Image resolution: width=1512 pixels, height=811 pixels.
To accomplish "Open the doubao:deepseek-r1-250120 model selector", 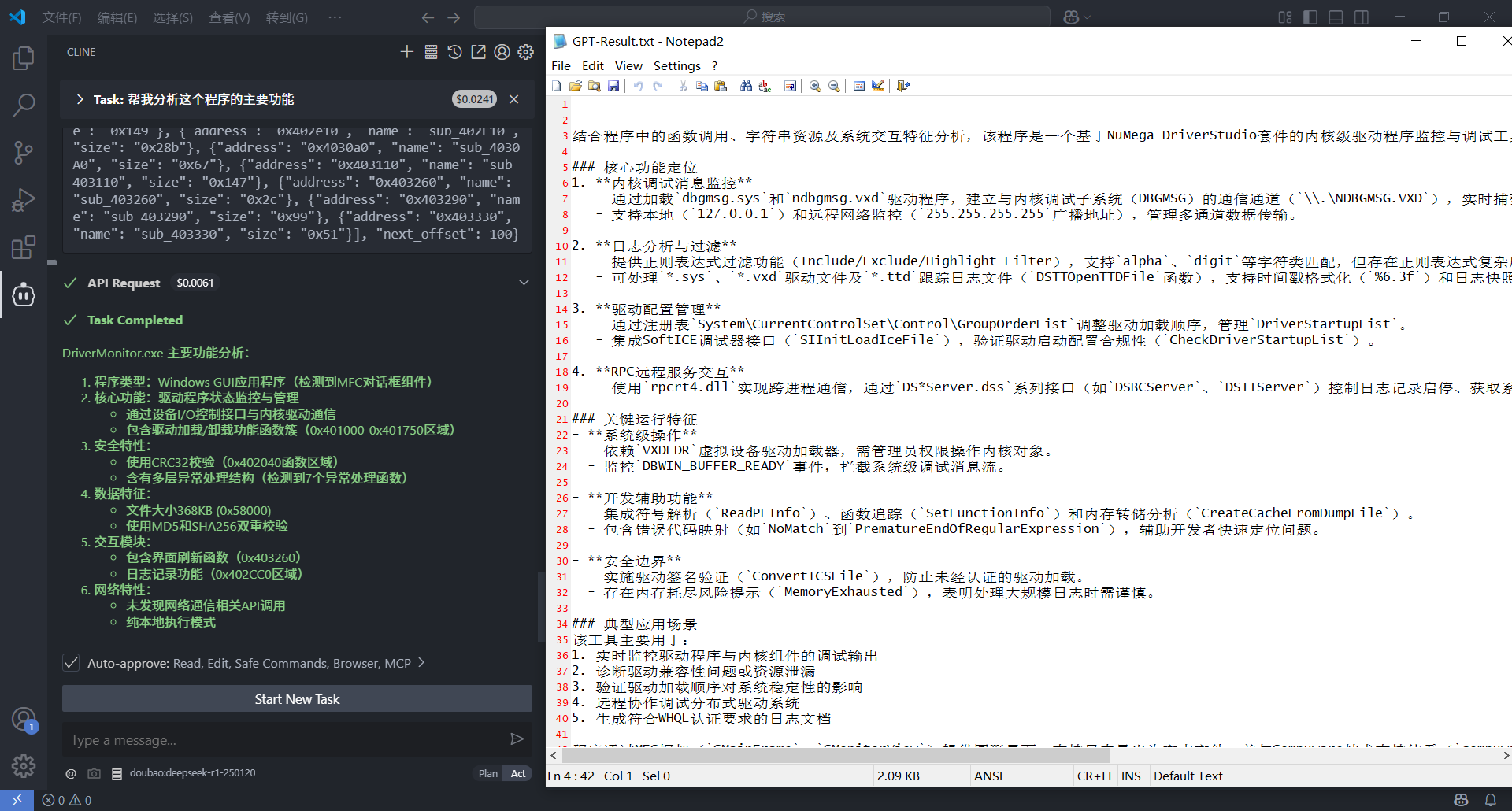I will (192, 773).
